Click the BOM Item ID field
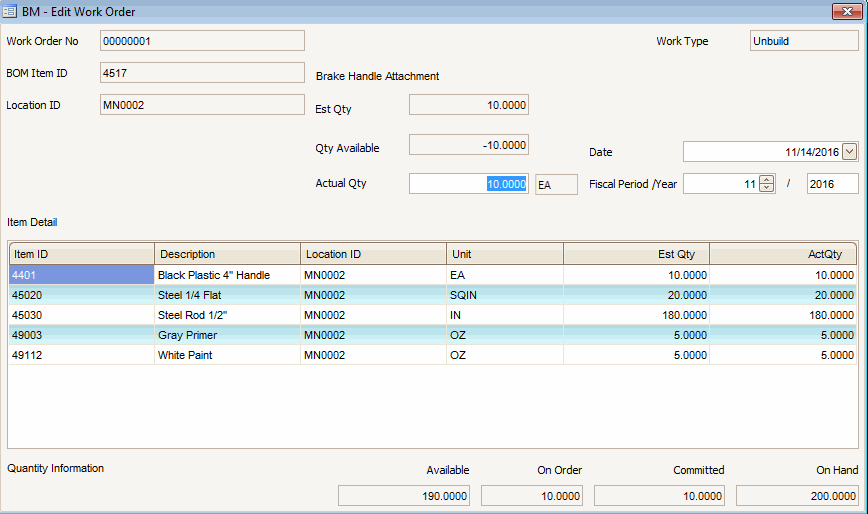The width and height of the screenshot is (868, 514). 202,73
